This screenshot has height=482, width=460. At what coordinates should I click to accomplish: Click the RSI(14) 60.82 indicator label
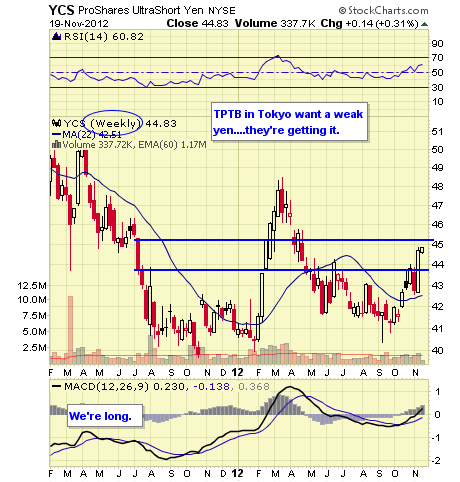point(104,36)
